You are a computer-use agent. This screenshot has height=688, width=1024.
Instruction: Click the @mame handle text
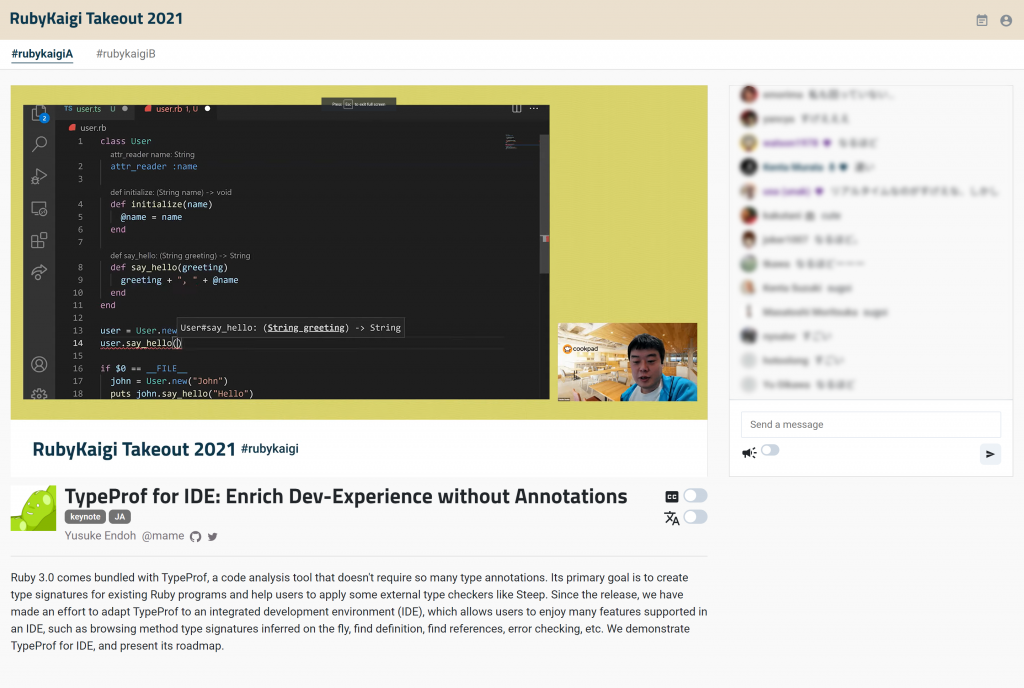click(163, 535)
